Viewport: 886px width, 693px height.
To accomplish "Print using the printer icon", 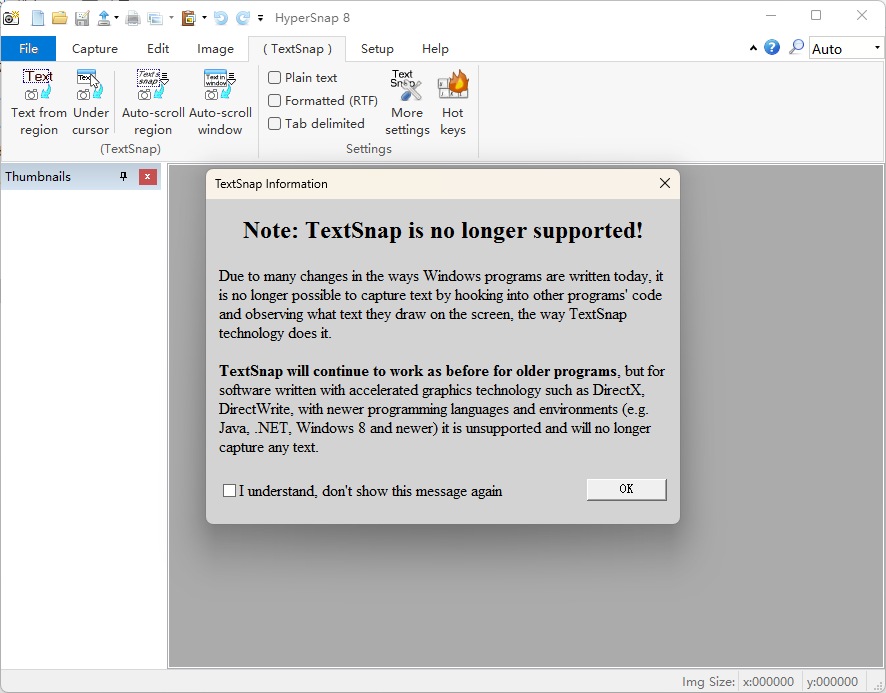I will pos(133,18).
